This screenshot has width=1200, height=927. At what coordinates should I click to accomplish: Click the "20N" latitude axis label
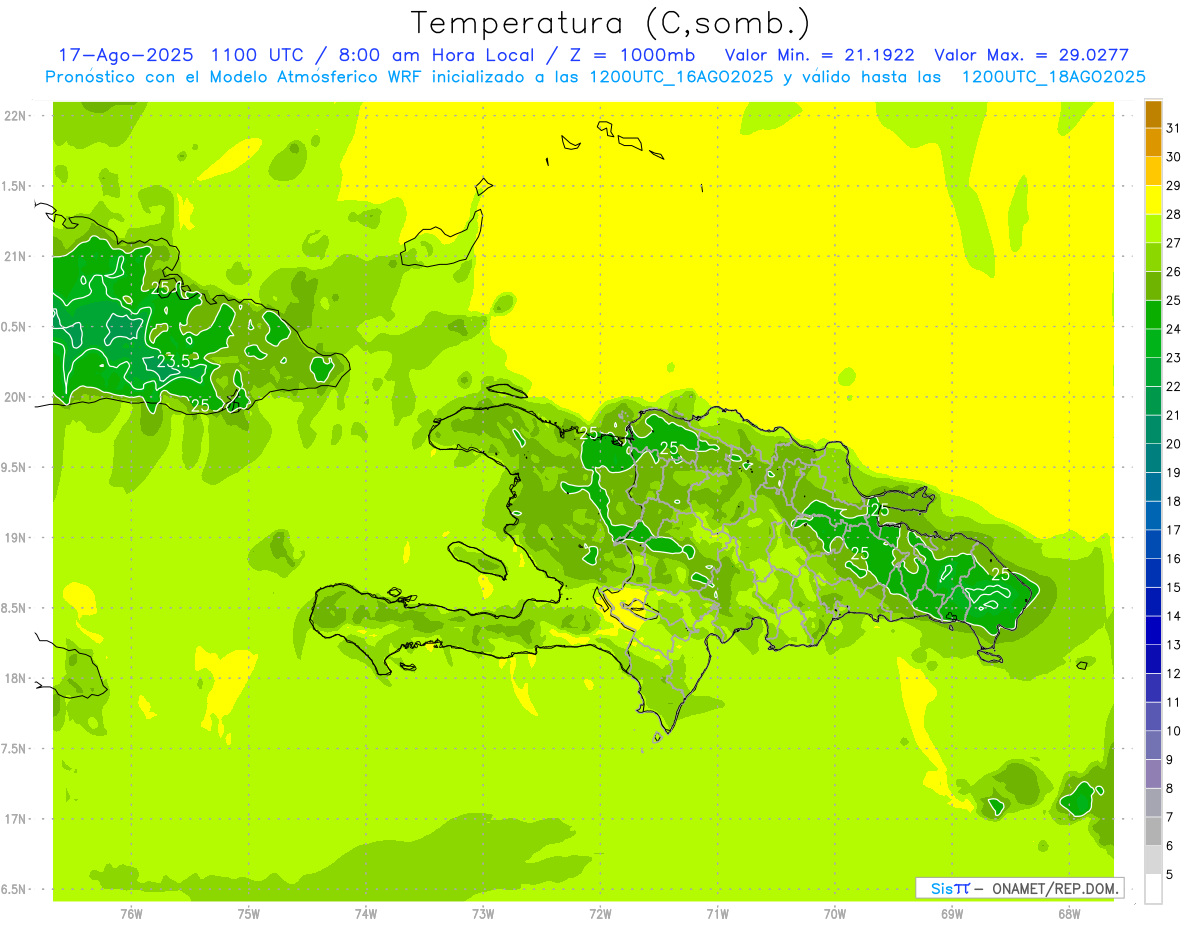coord(15,397)
